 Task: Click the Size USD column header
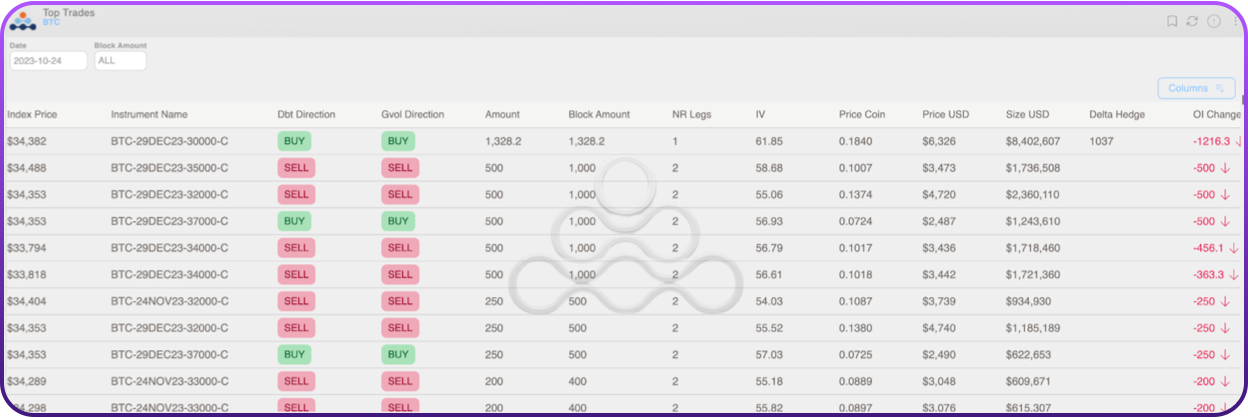click(x=1027, y=114)
